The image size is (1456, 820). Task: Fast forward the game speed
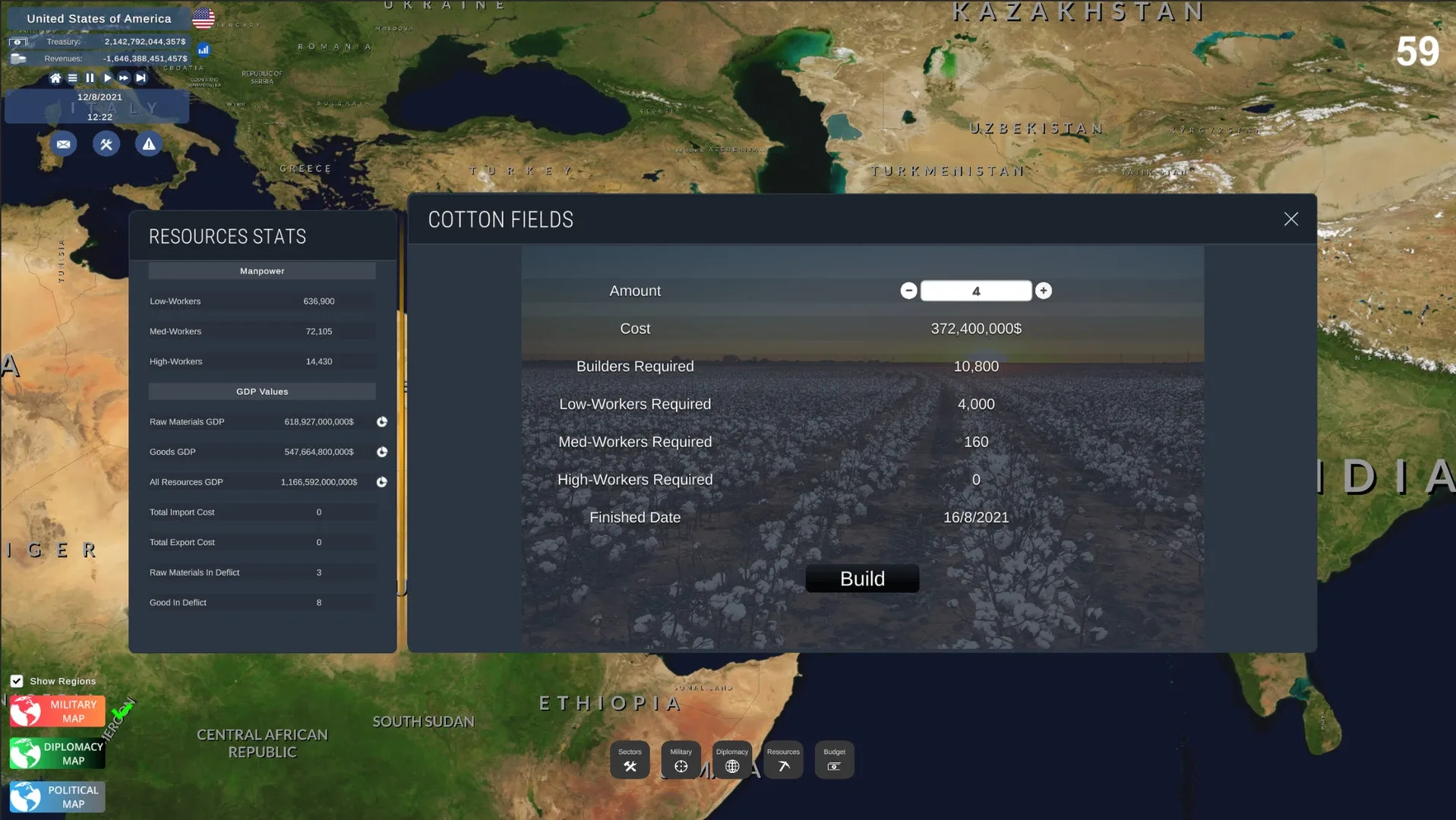(x=124, y=78)
